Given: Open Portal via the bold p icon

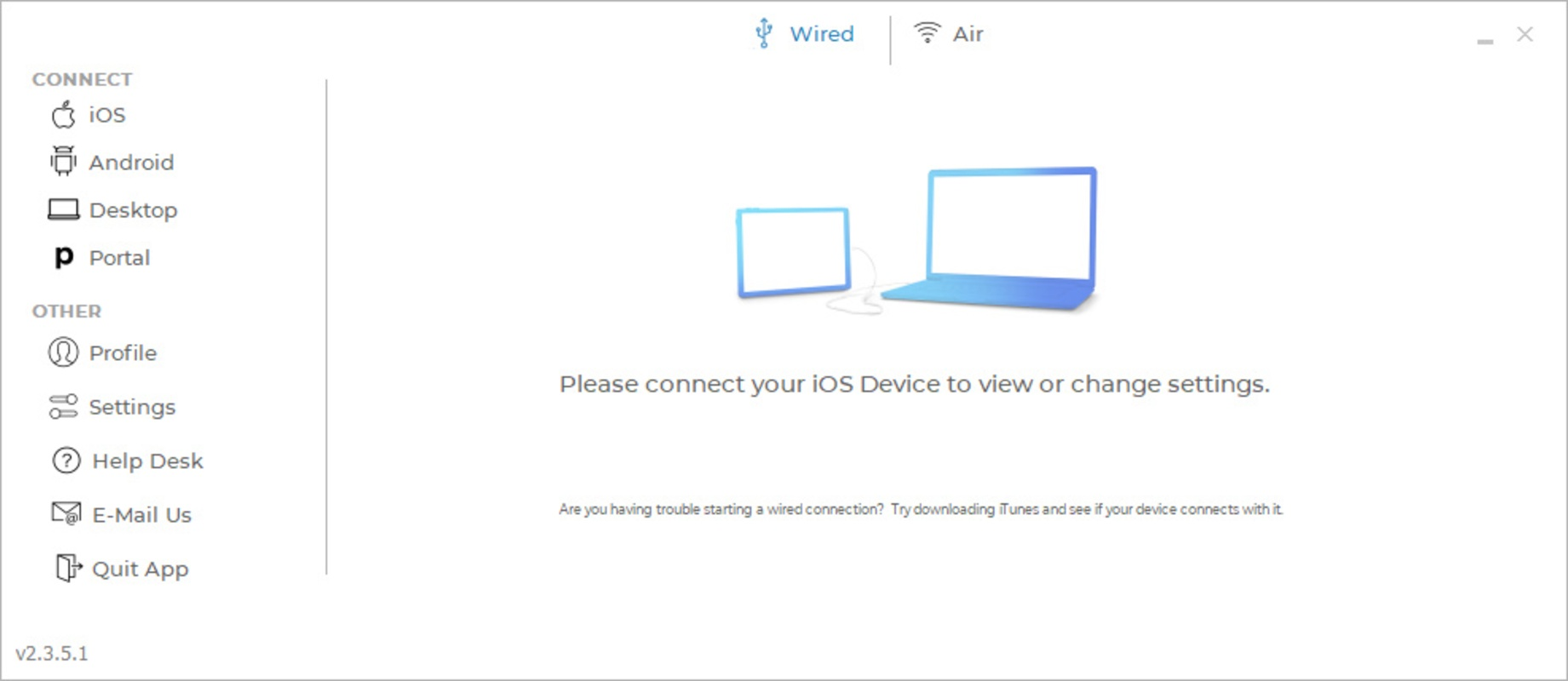Looking at the screenshot, I should (64, 257).
